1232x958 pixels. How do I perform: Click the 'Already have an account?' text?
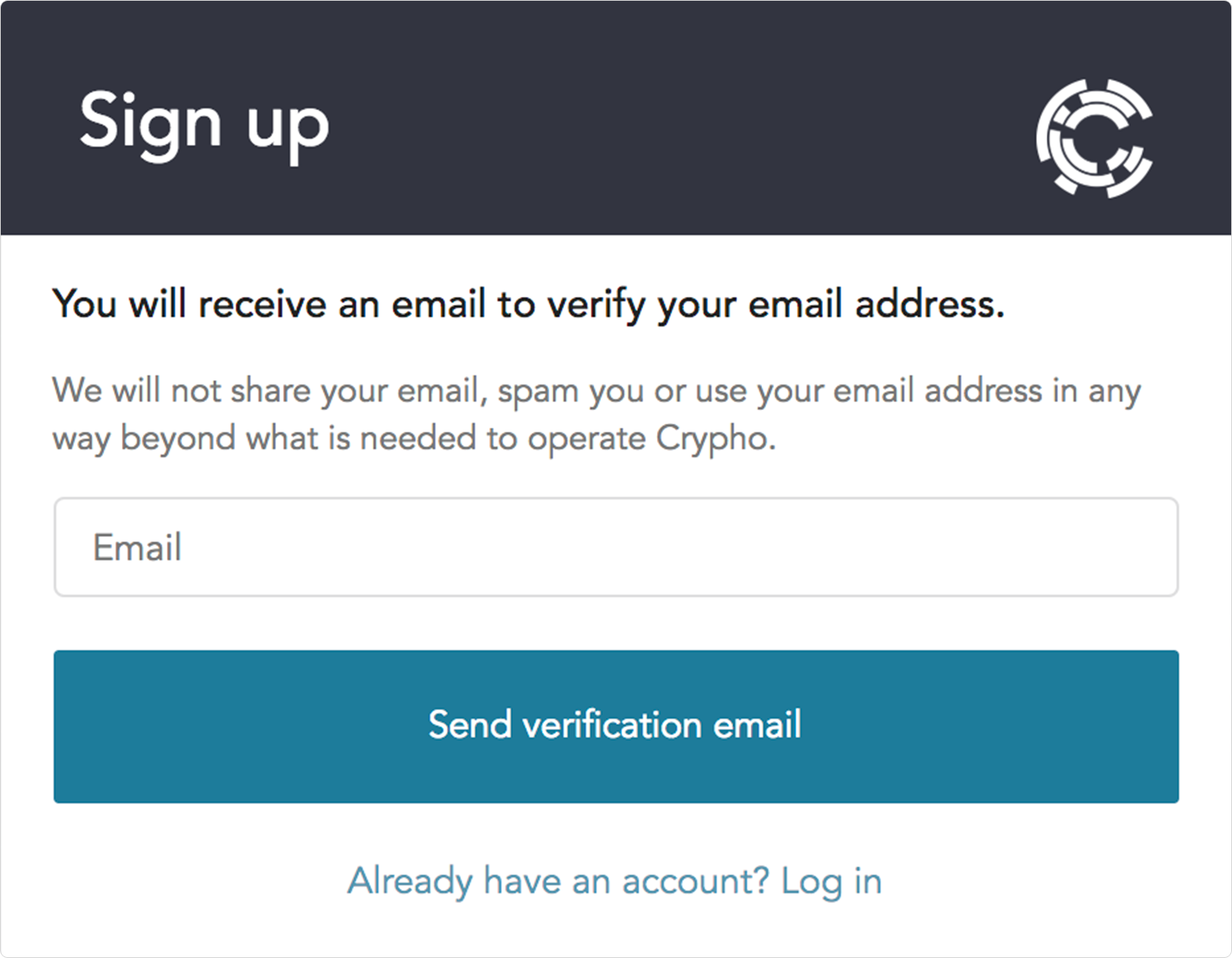(x=558, y=881)
